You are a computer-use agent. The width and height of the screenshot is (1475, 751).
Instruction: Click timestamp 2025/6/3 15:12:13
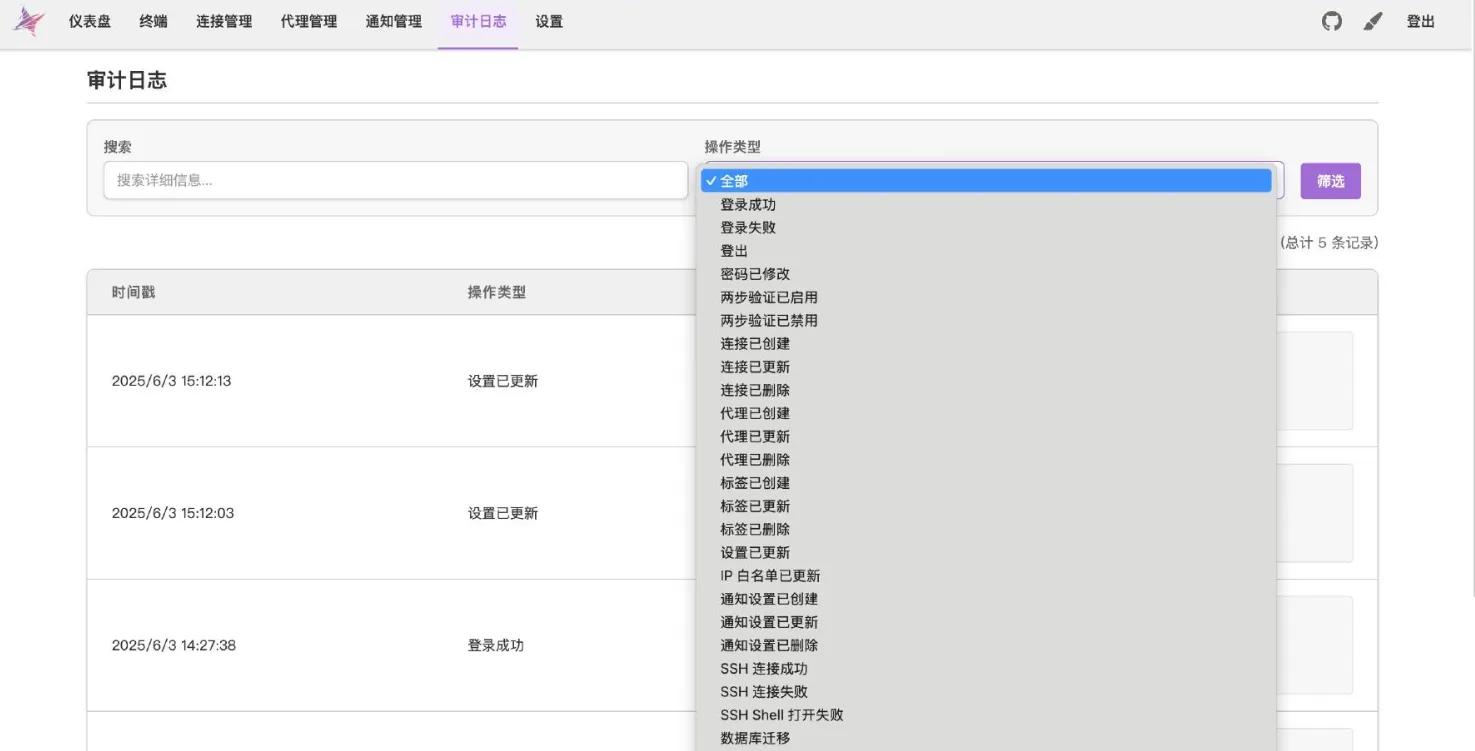[172, 381]
